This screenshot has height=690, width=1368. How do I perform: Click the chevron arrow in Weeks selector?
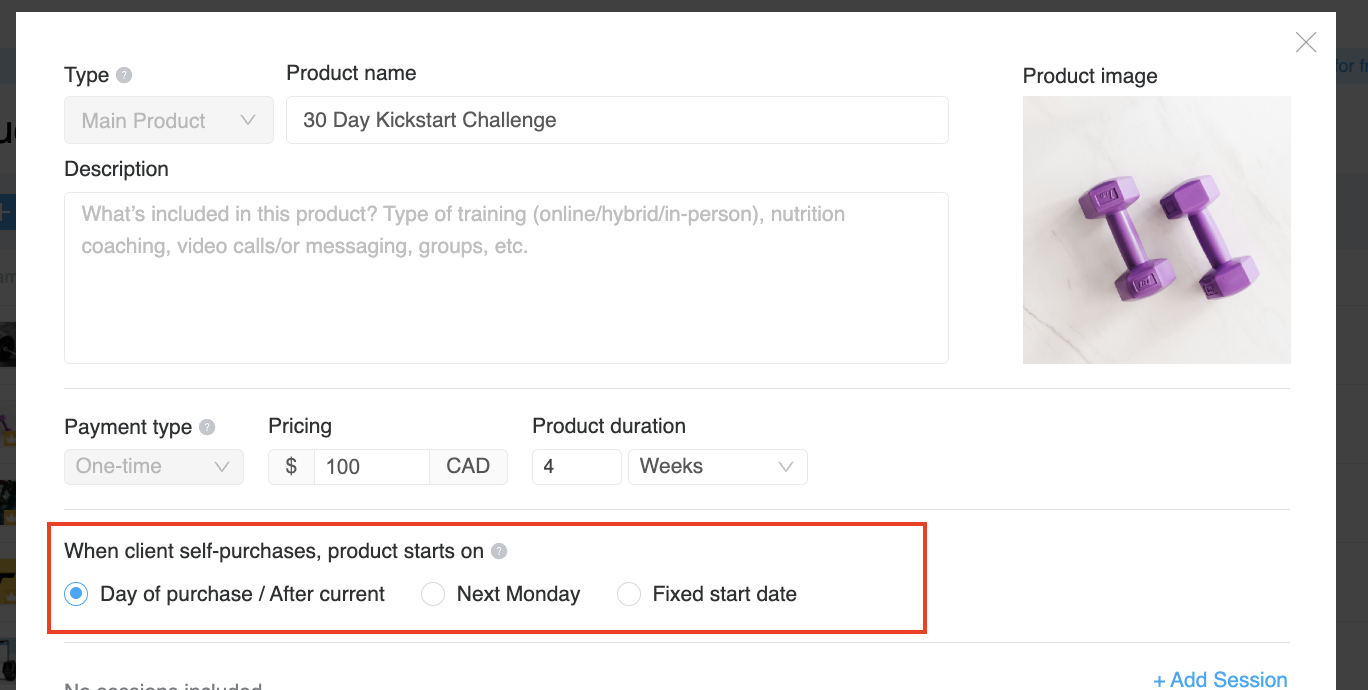pos(786,467)
